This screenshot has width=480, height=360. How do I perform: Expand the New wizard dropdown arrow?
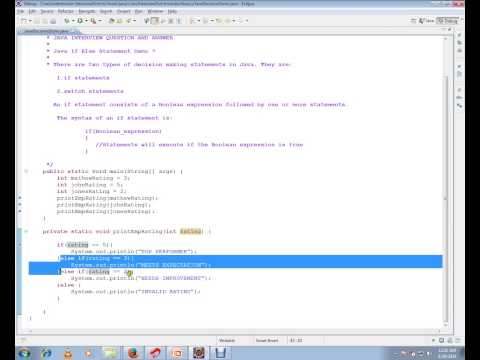pos(30,21)
